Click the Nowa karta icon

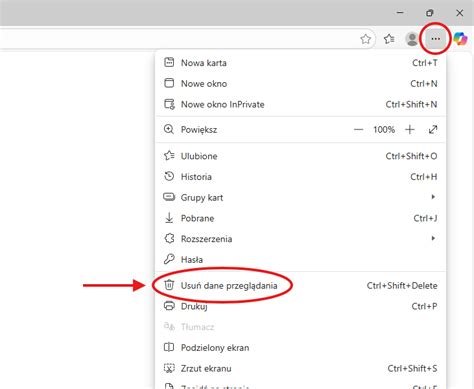coord(169,62)
